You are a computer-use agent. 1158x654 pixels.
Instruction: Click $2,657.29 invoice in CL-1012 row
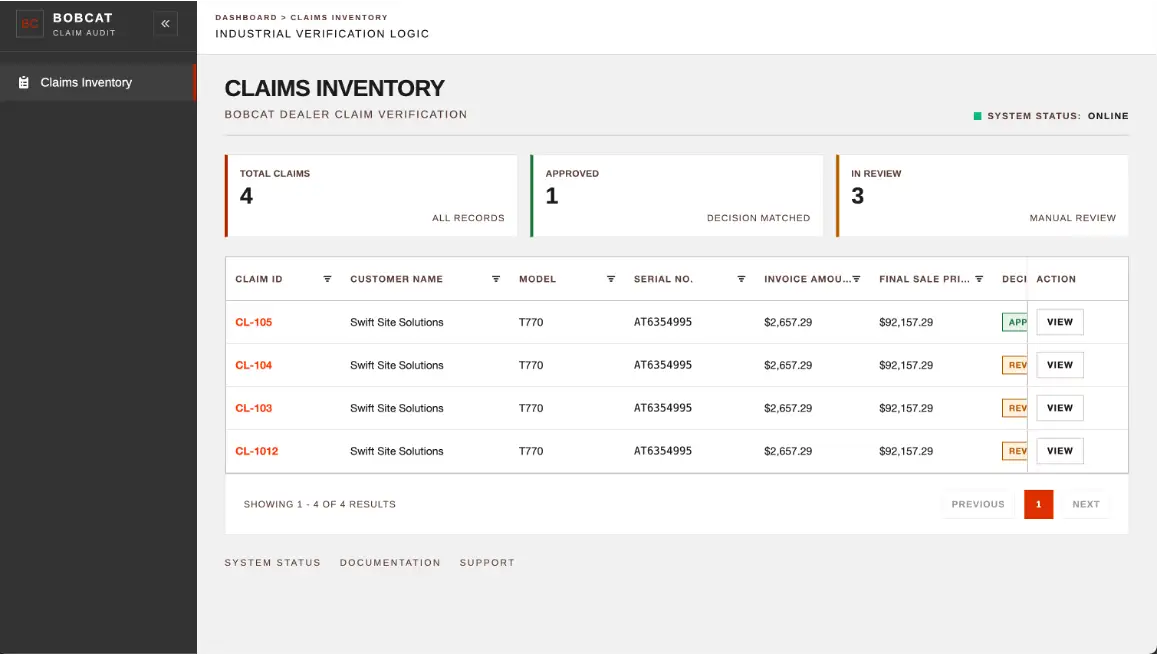click(x=788, y=451)
